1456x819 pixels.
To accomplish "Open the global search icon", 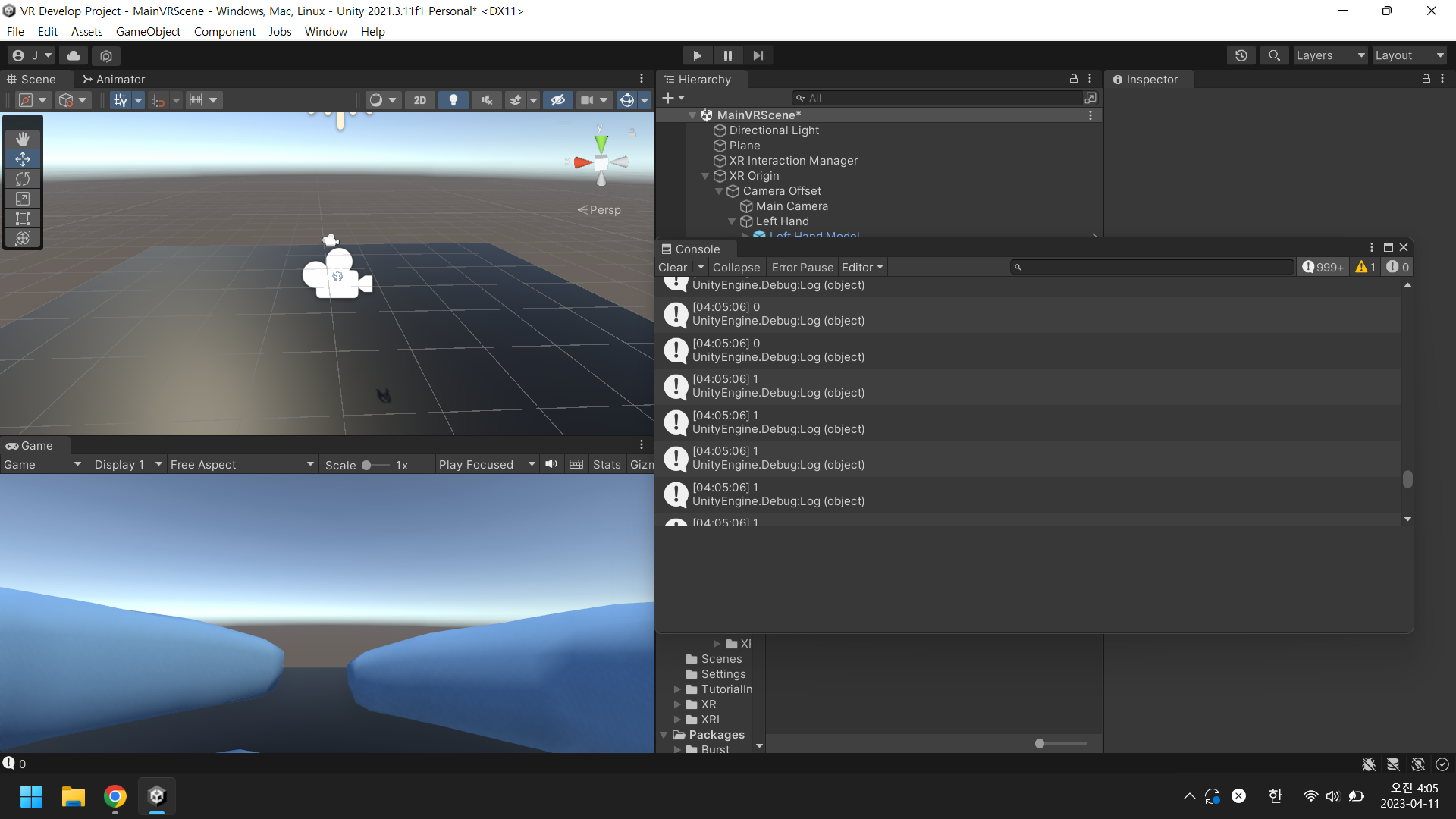I will click(1275, 55).
